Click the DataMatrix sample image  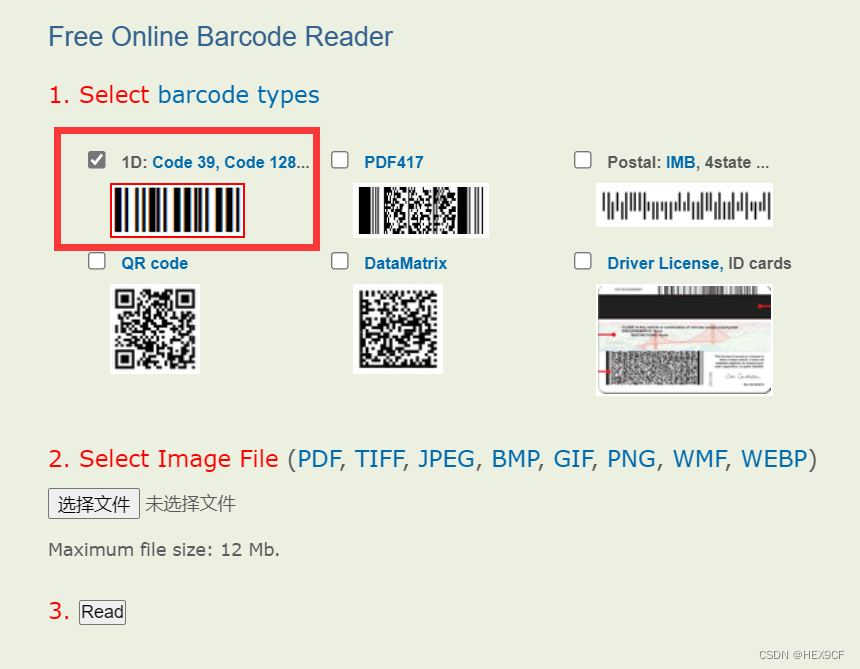click(398, 328)
